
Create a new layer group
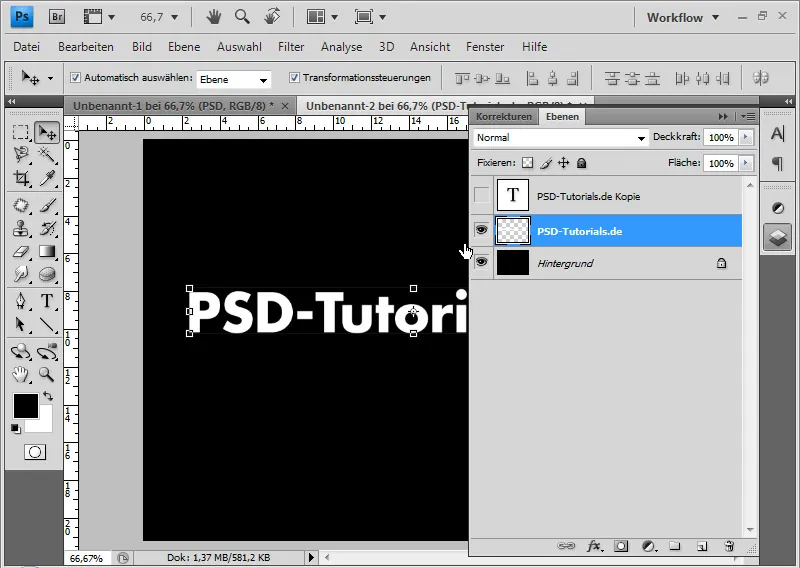pos(675,547)
